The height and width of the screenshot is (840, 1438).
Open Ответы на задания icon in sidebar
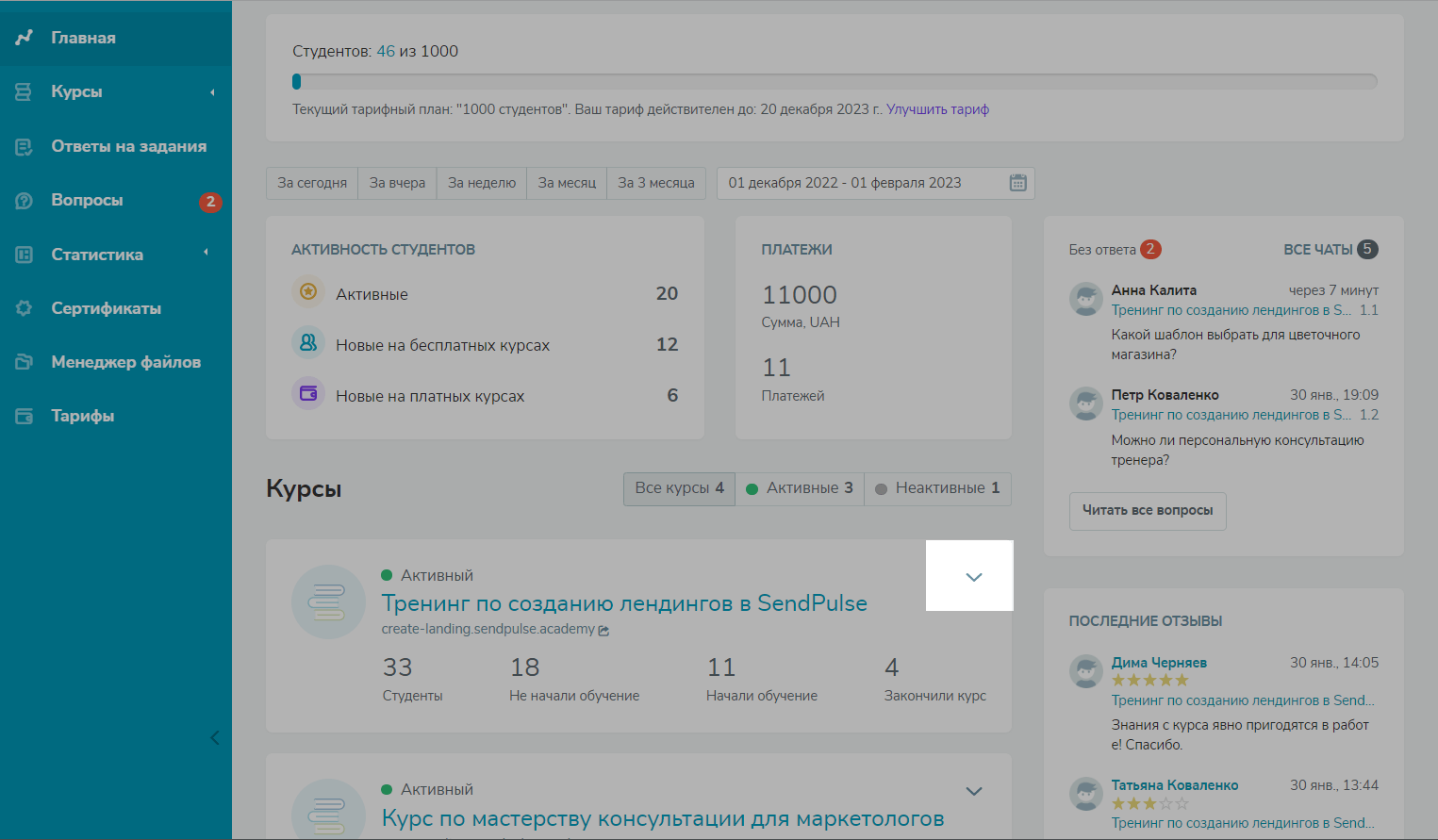pos(25,146)
